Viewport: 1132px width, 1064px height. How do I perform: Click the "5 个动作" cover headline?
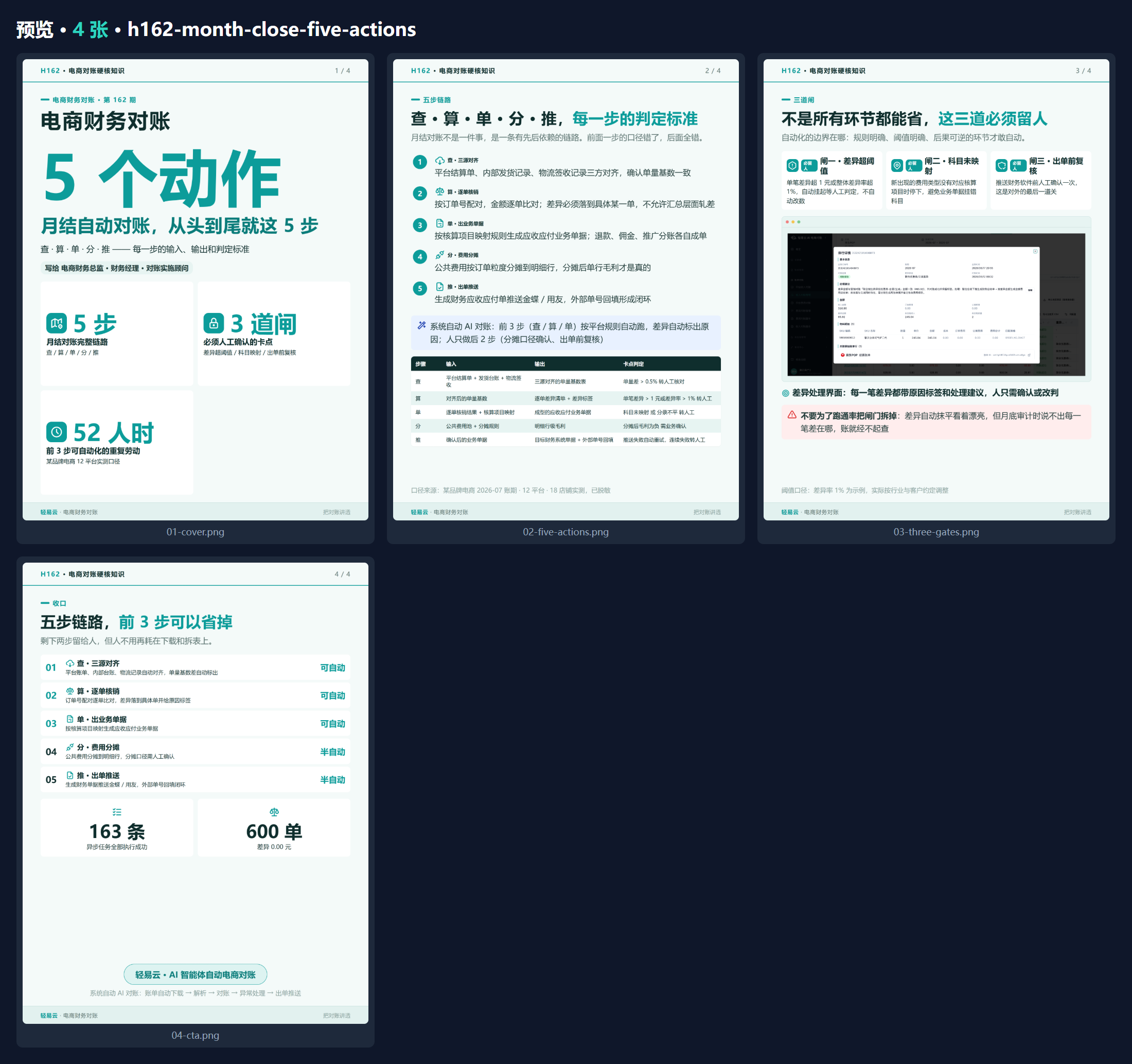[162, 178]
